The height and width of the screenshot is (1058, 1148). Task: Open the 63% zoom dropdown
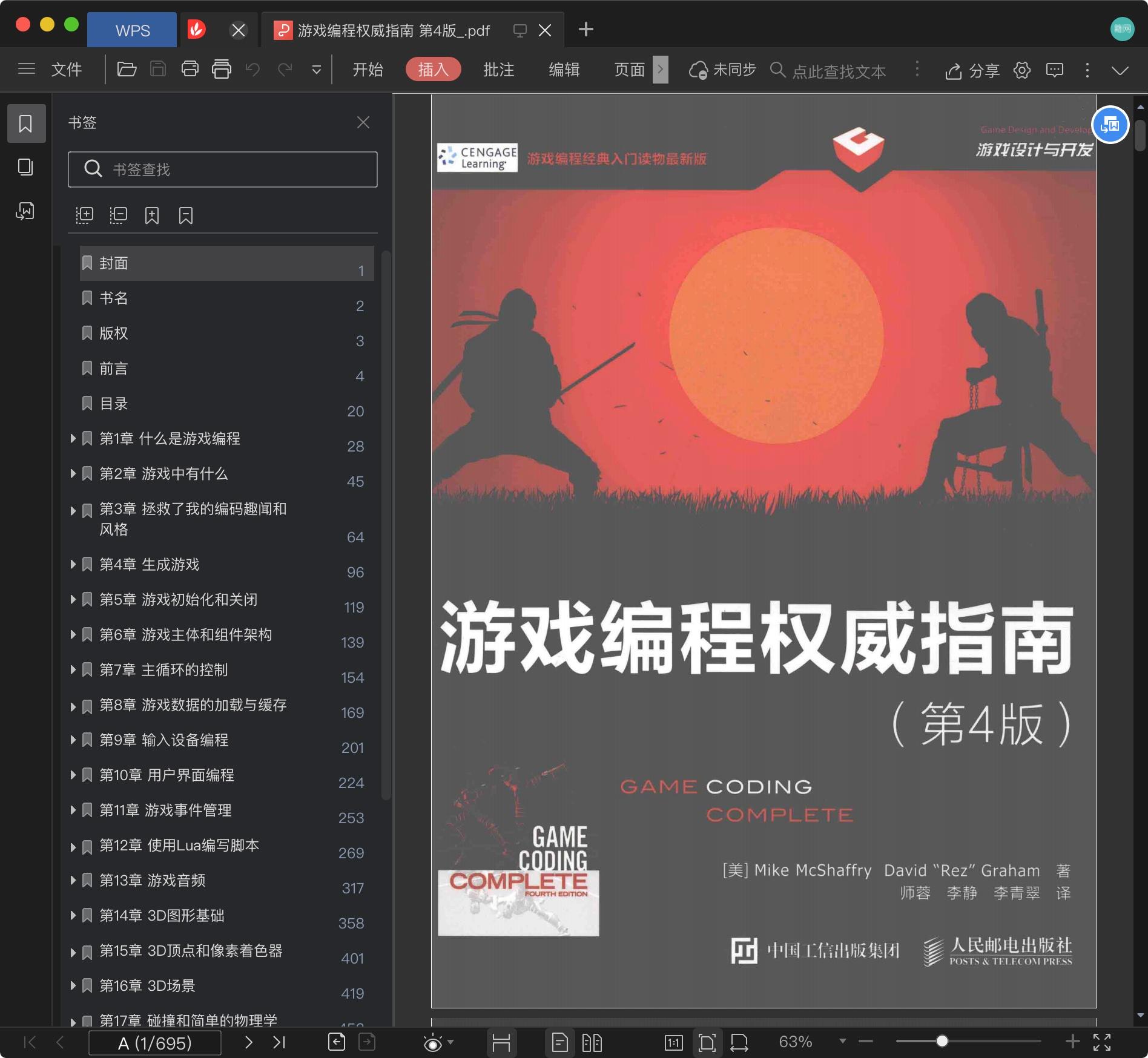tap(842, 1041)
